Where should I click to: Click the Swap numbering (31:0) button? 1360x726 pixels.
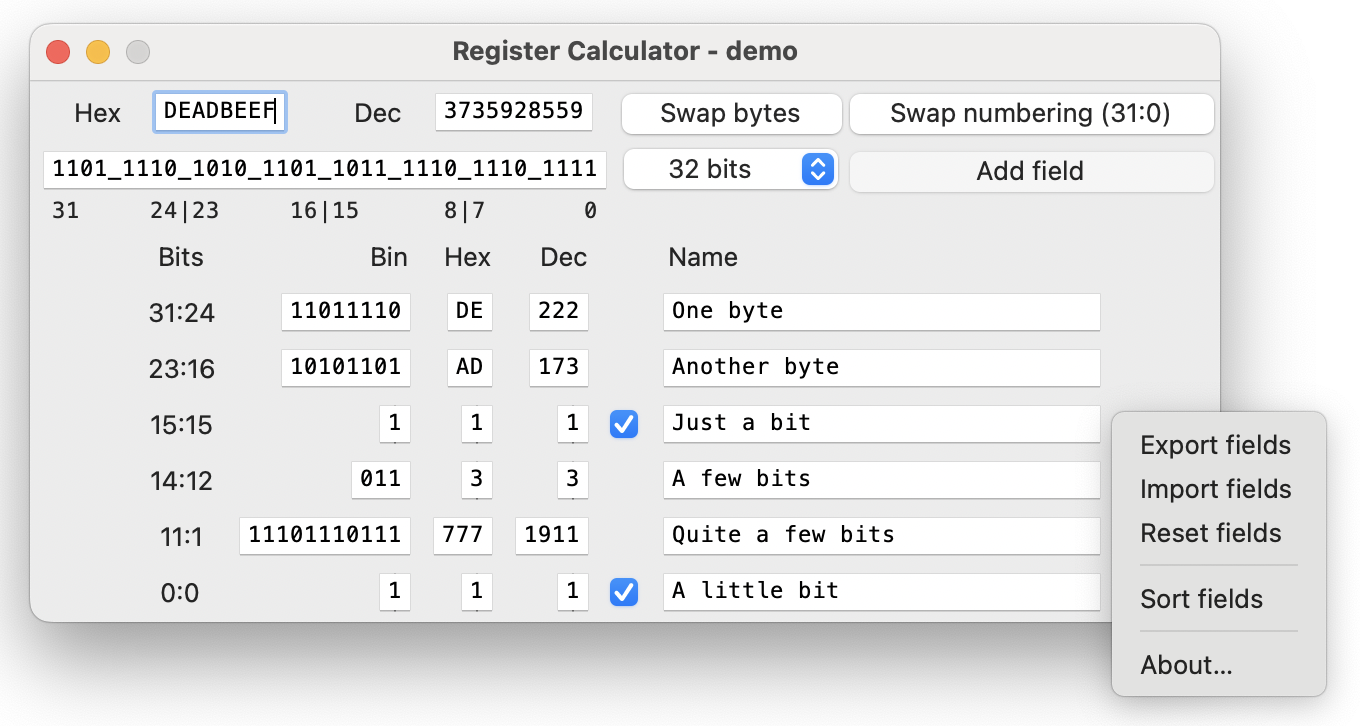(1031, 113)
